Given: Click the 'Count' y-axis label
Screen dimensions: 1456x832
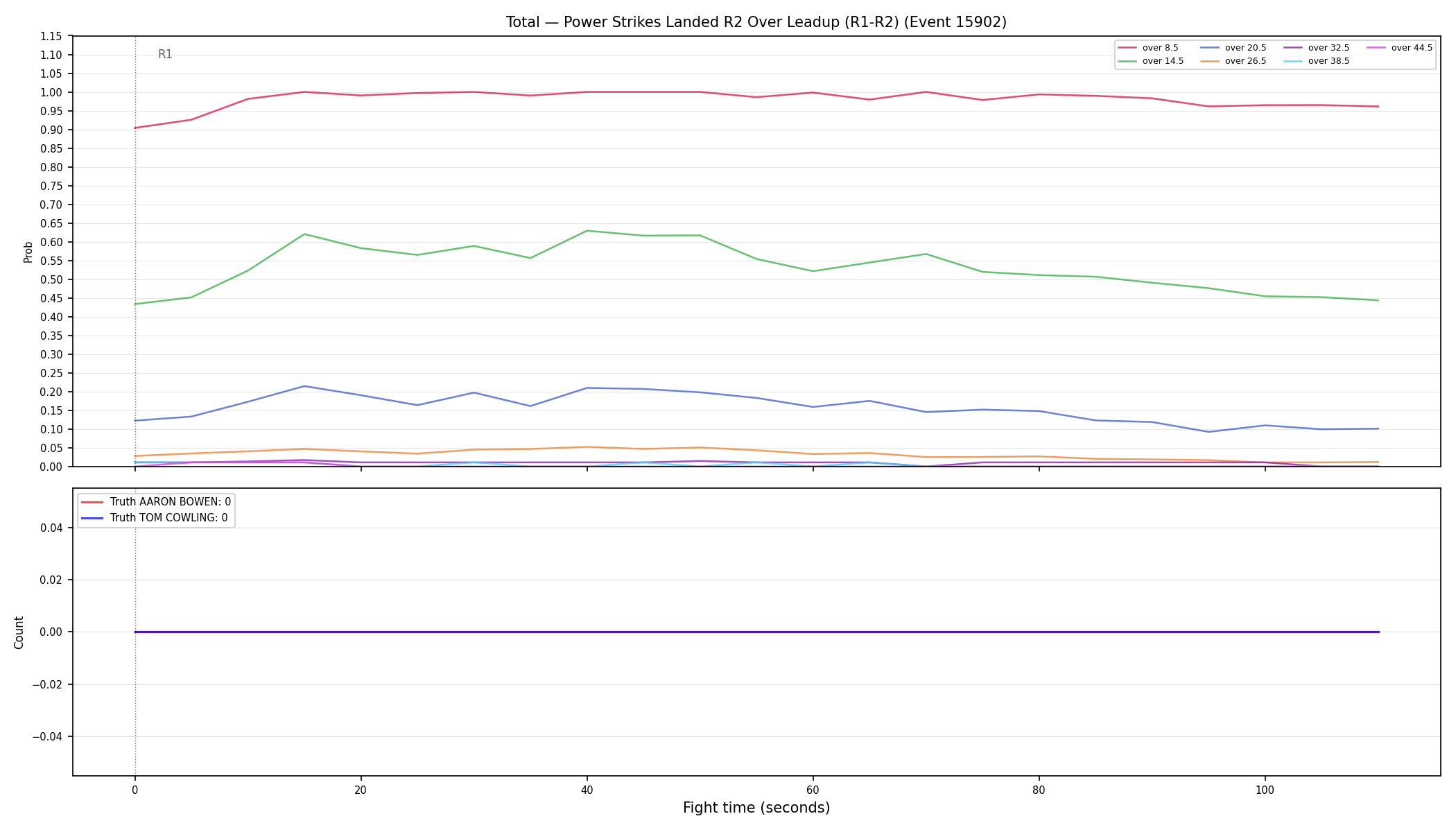Looking at the screenshot, I should [19, 632].
